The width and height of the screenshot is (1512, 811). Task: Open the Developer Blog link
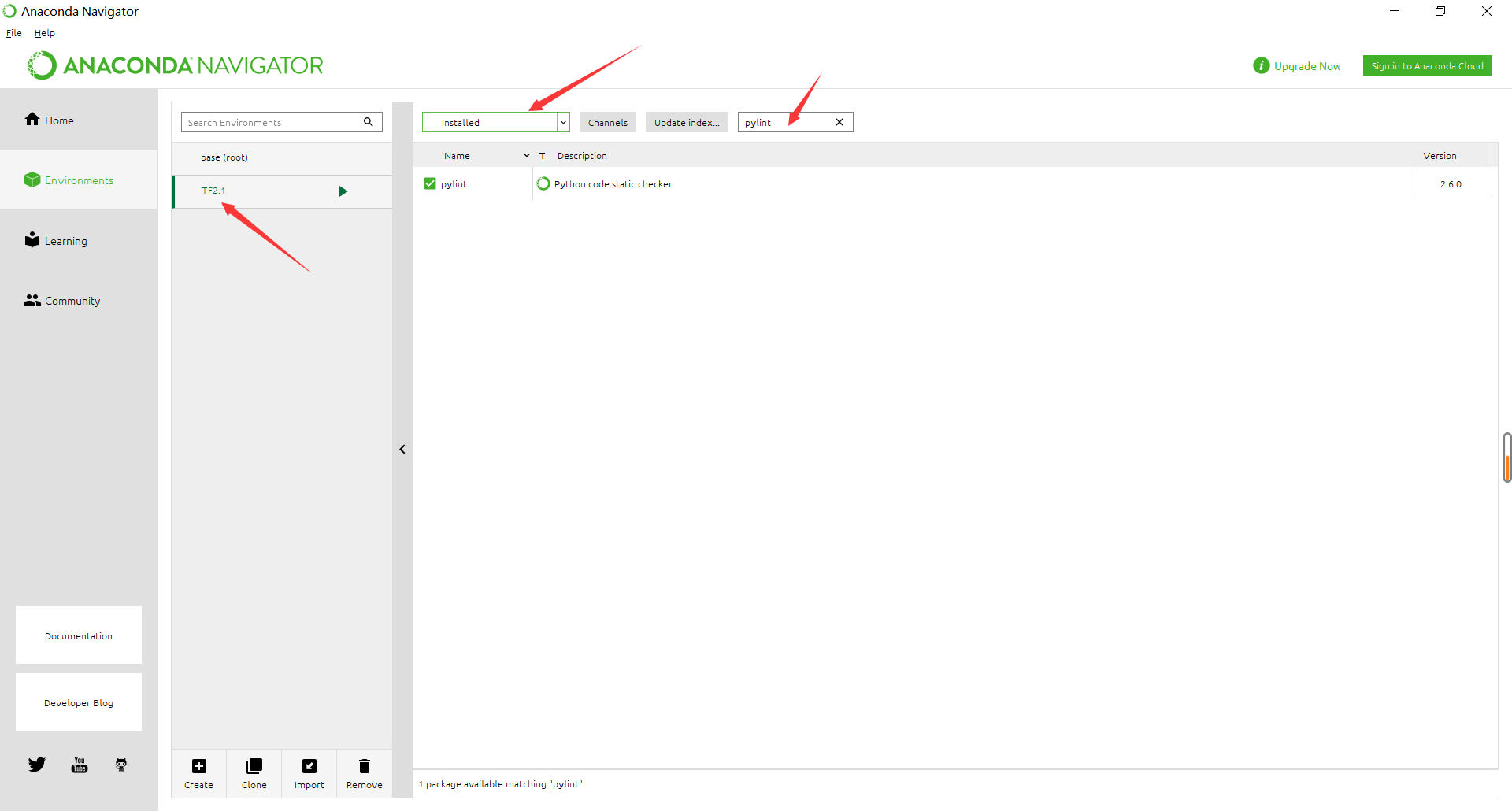pos(79,702)
